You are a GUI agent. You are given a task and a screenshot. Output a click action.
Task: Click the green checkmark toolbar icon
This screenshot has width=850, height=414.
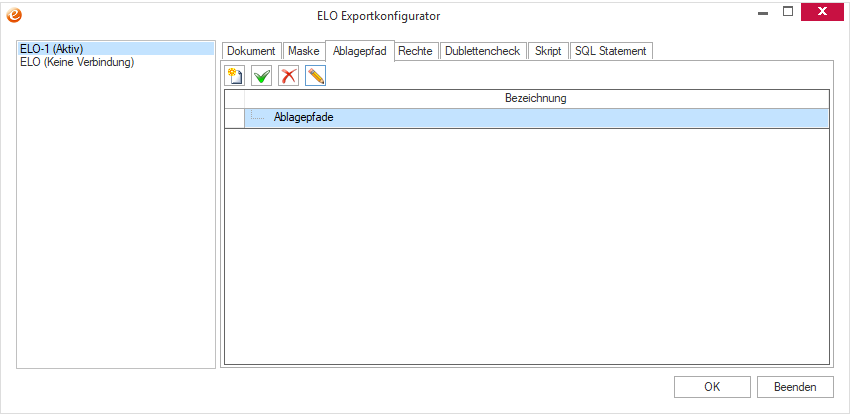coord(262,76)
